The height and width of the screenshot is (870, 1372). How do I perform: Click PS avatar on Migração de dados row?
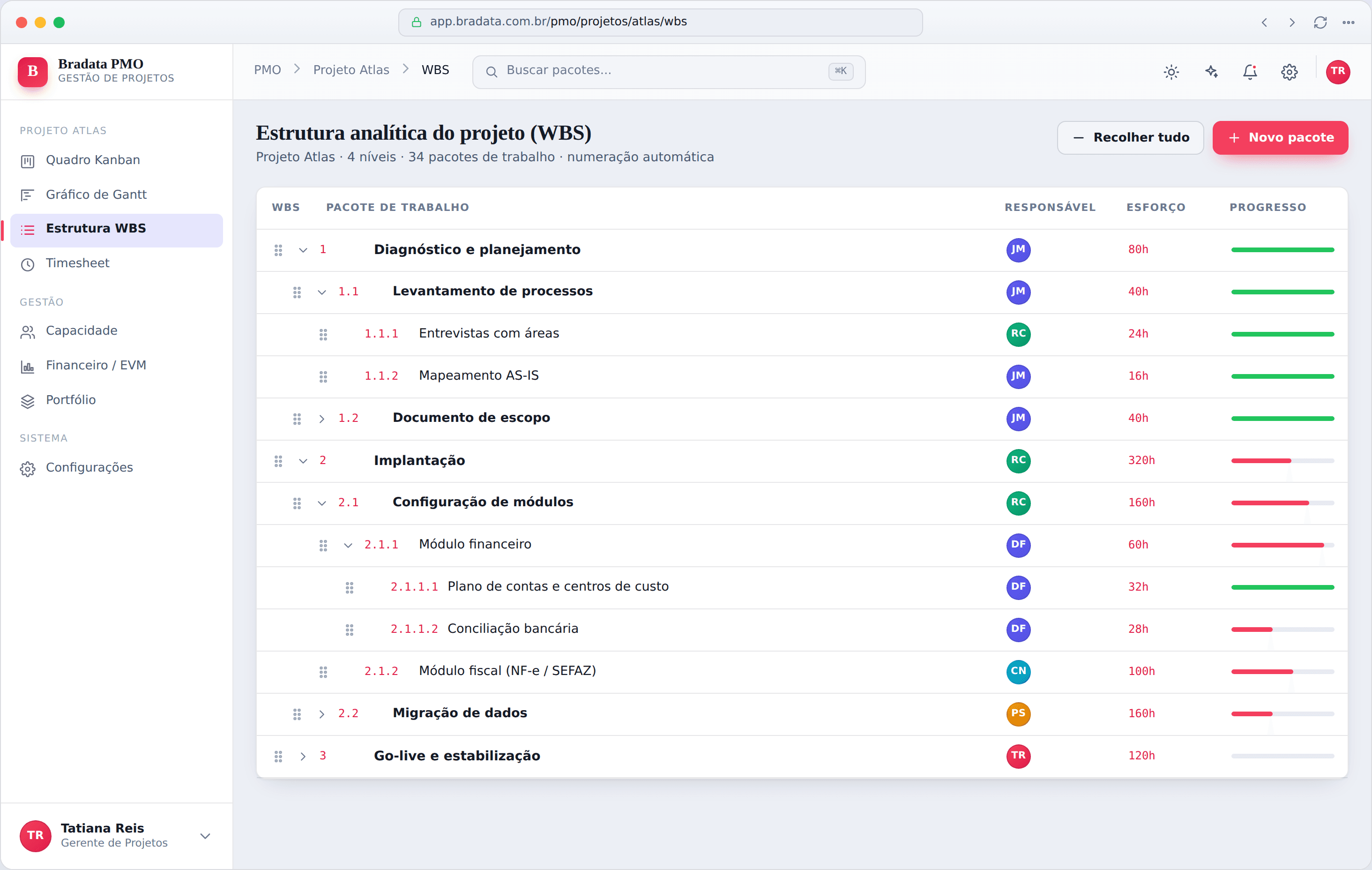pos(1018,714)
